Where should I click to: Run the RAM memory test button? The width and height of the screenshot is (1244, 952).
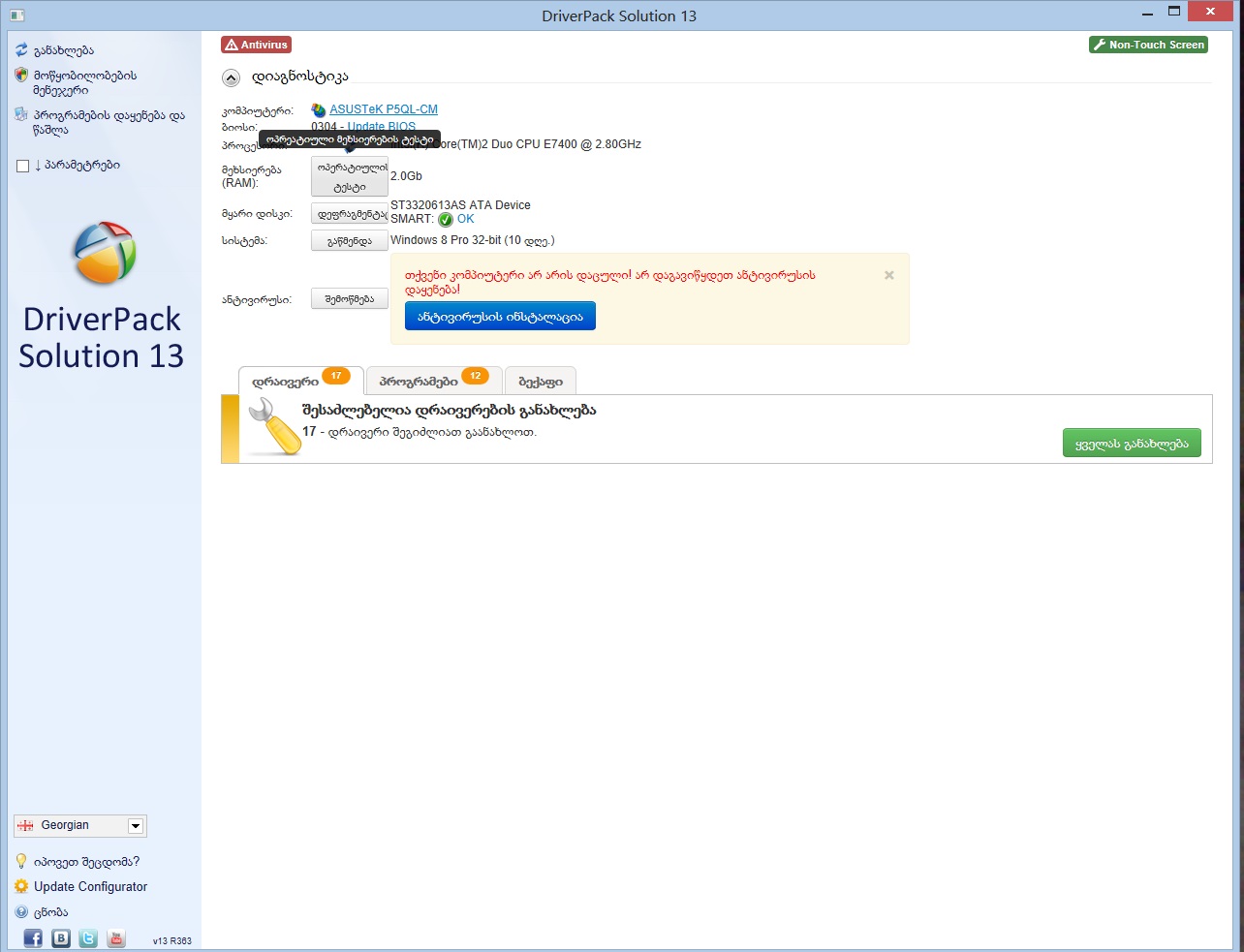[x=349, y=176]
